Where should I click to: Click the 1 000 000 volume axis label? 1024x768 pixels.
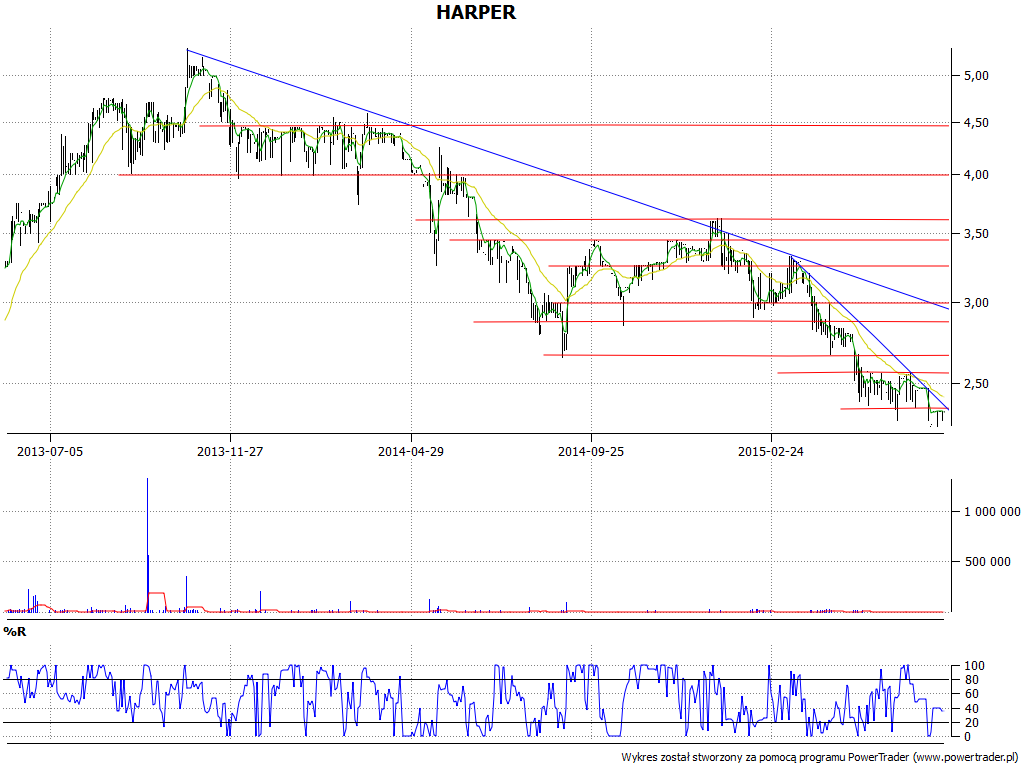(992, 511)
